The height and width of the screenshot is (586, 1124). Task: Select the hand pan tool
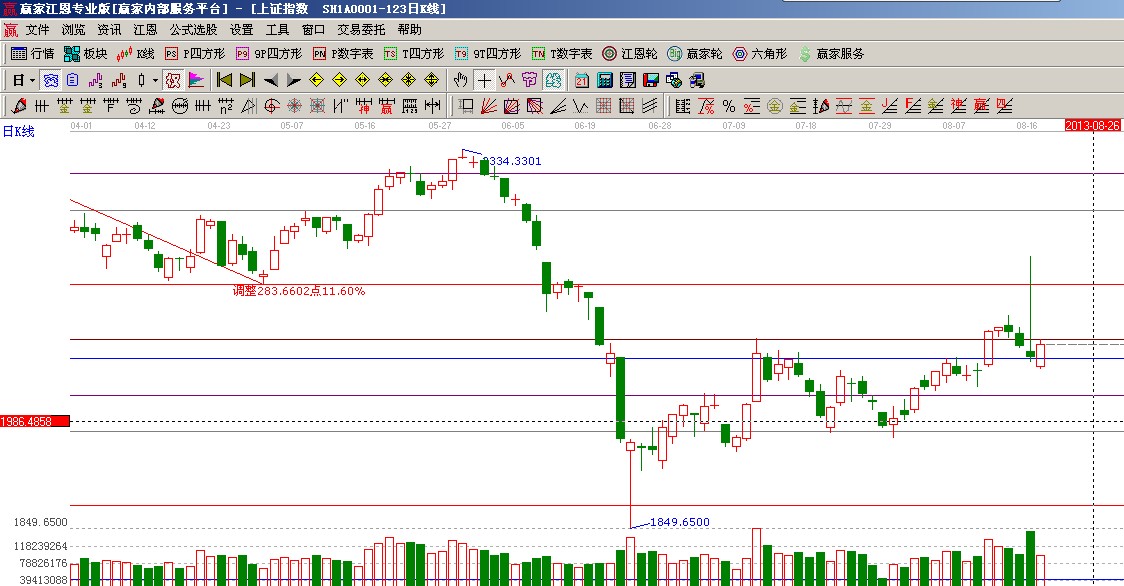(461, 80)
